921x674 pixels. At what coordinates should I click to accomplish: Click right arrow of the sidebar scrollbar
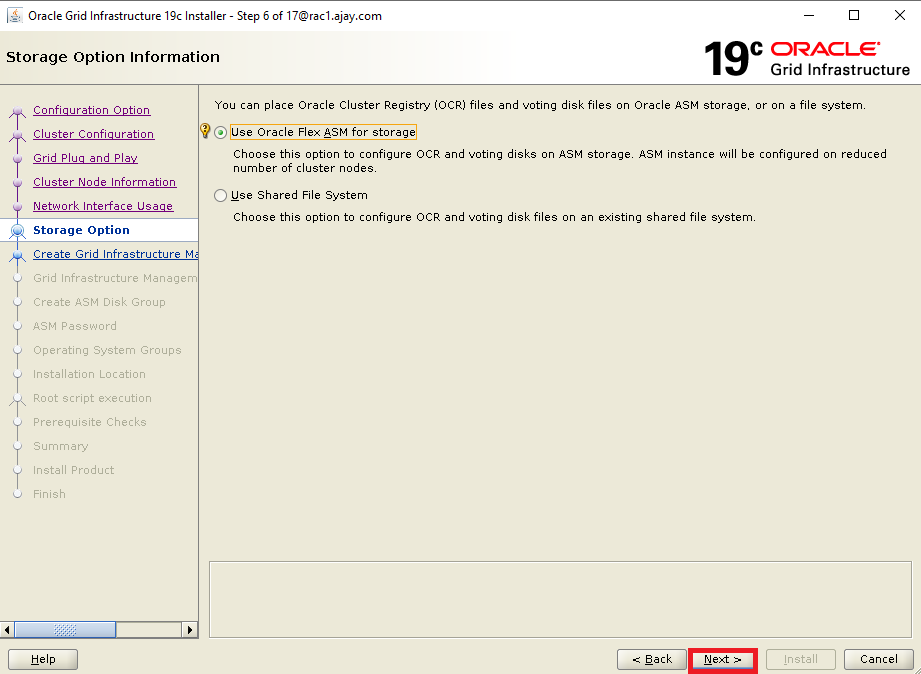pos(189,630)
